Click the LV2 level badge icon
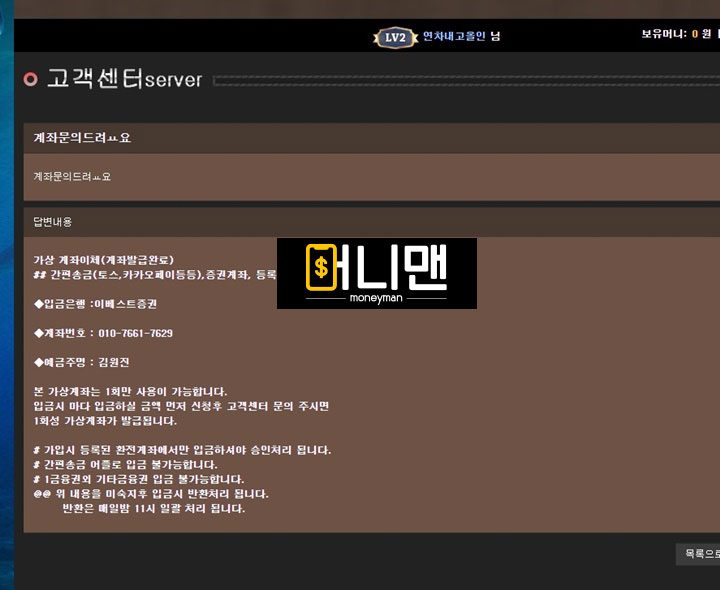The height and width of the screenshot is (590, 720). 395,37
